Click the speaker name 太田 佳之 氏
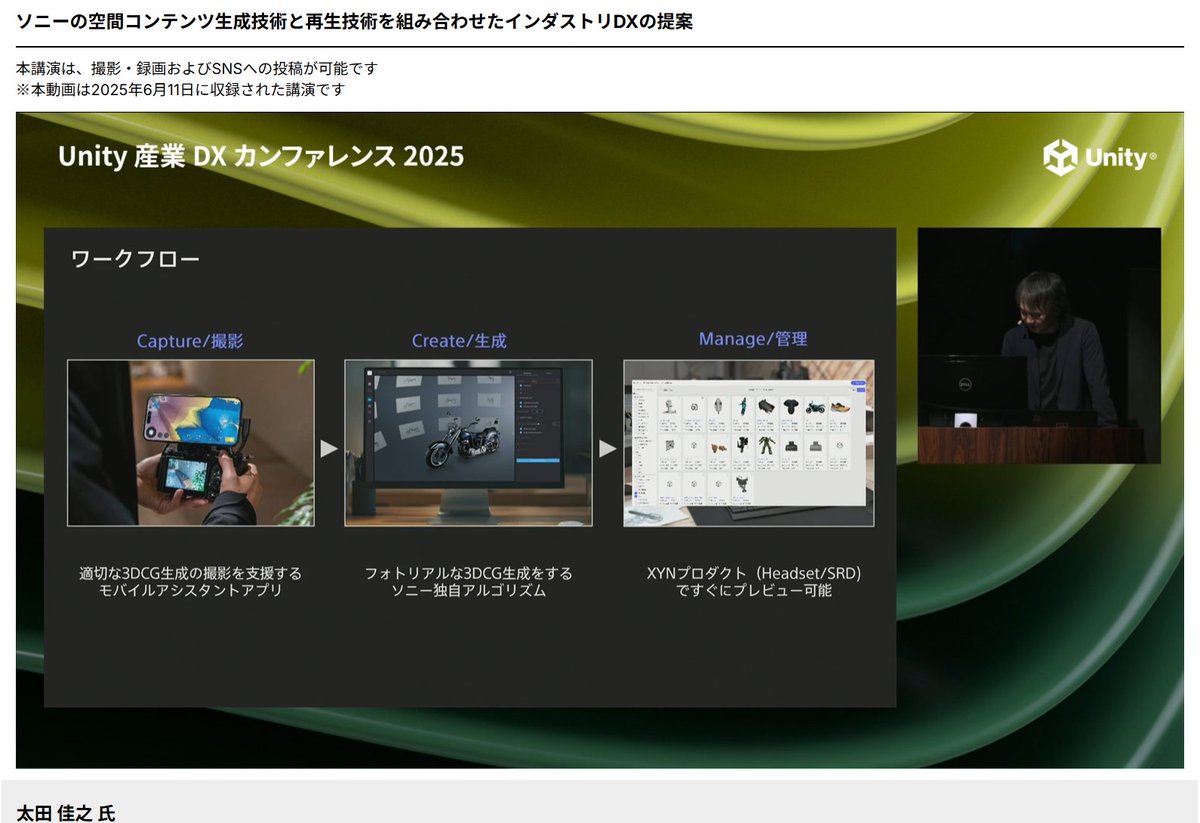The width and height of the screenshot is (1200, 823). click(66, 813)
